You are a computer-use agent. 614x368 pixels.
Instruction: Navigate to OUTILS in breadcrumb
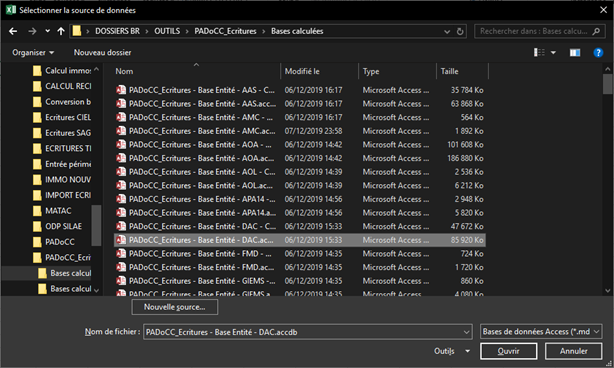pos(167,31)
